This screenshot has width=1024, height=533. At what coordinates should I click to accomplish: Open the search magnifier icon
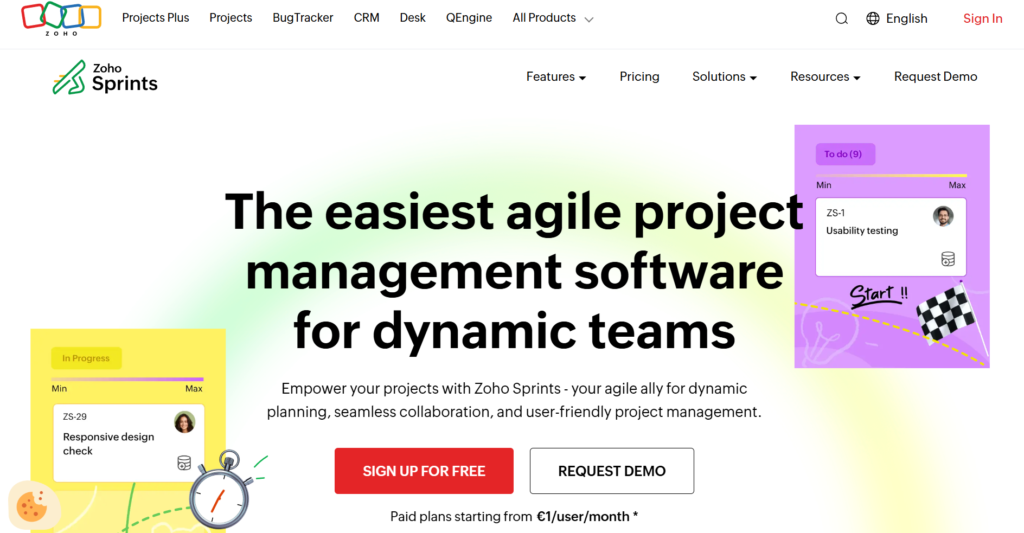tap(841, 18)
